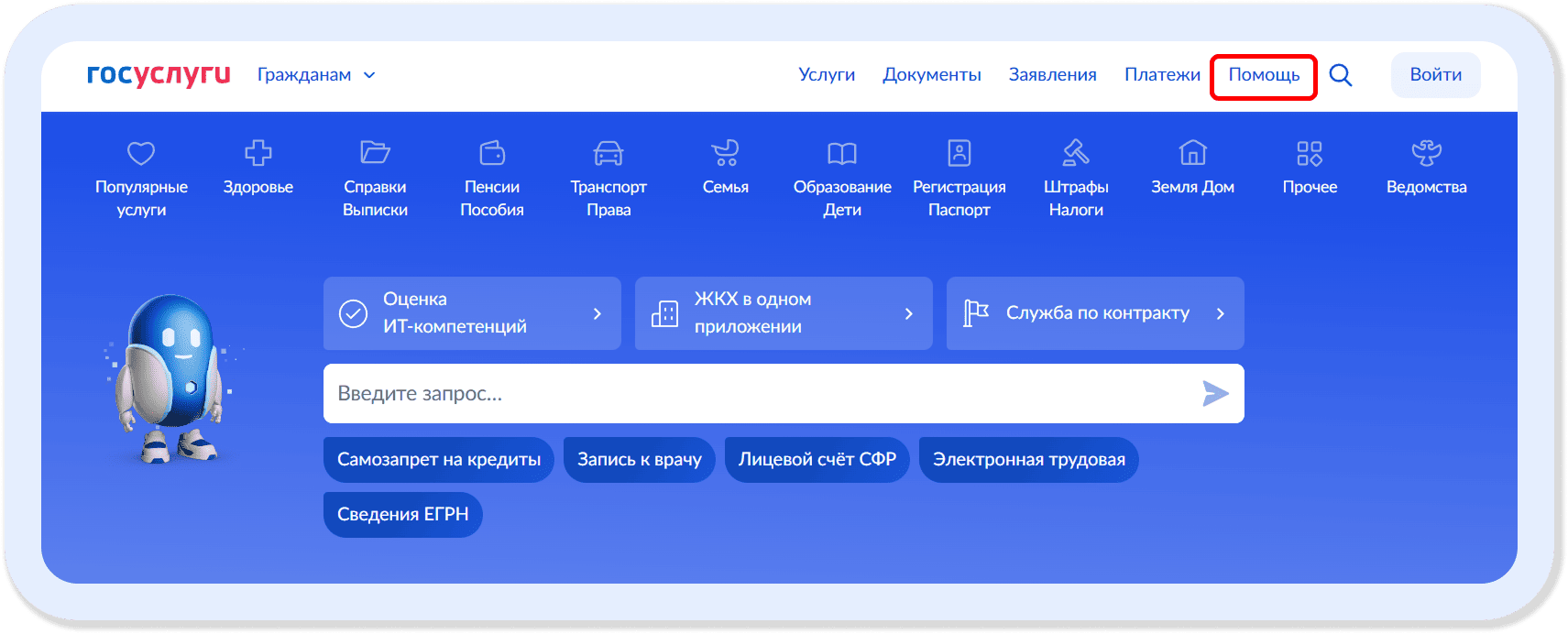Open the Семья stroller icon

725,153
